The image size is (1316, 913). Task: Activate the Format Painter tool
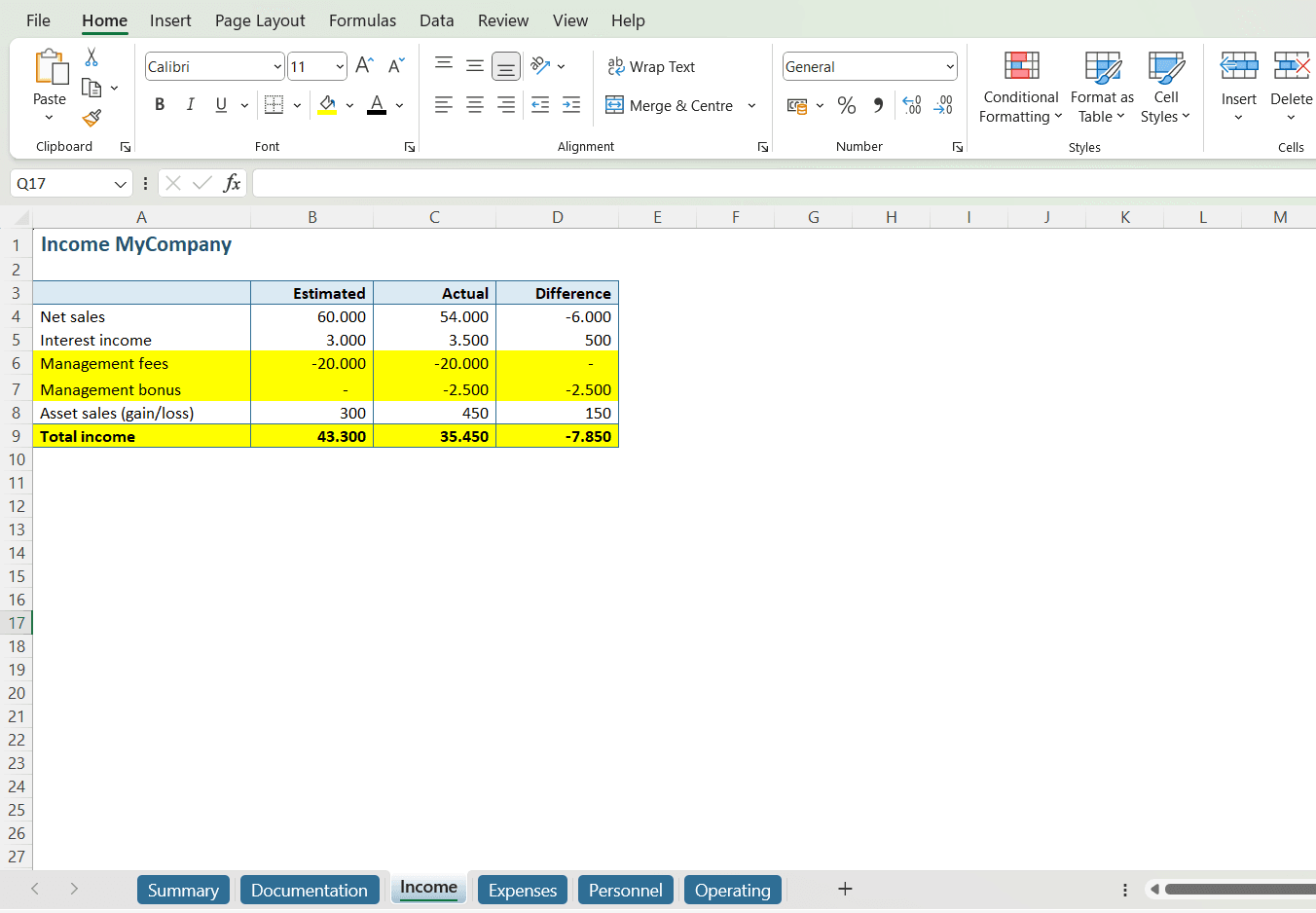[x=91, y=118]
